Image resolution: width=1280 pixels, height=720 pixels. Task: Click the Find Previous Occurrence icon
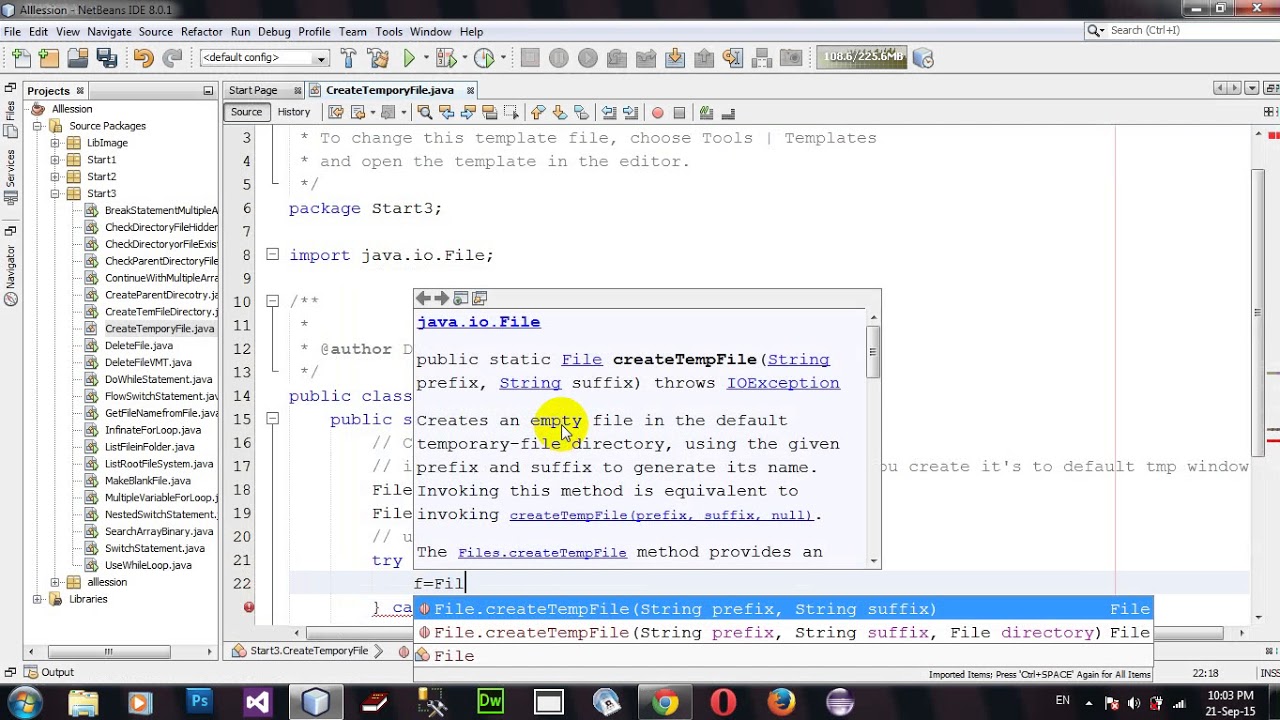pos(447,112)
